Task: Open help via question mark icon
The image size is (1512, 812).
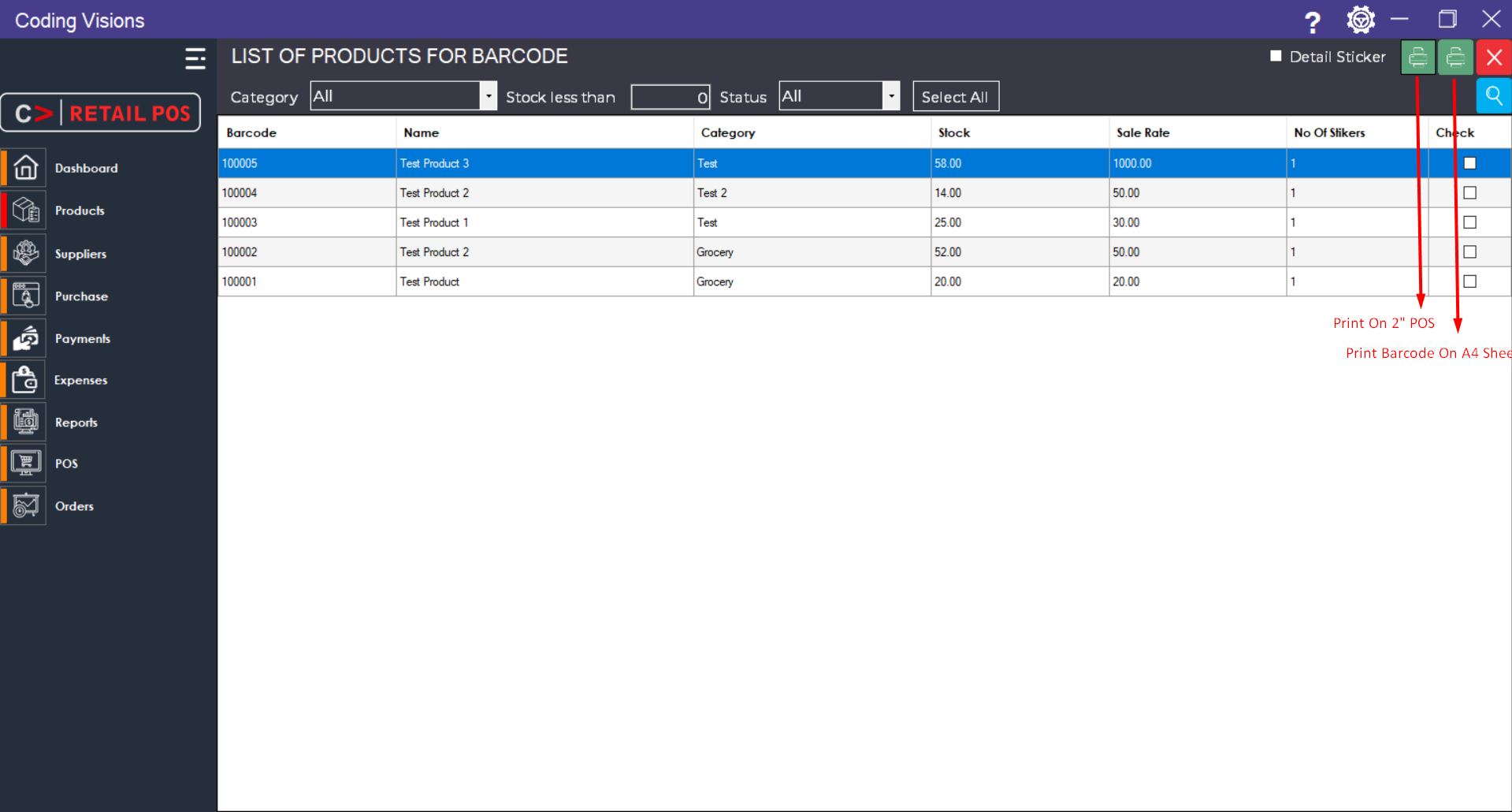Action: coord(1312,21)
